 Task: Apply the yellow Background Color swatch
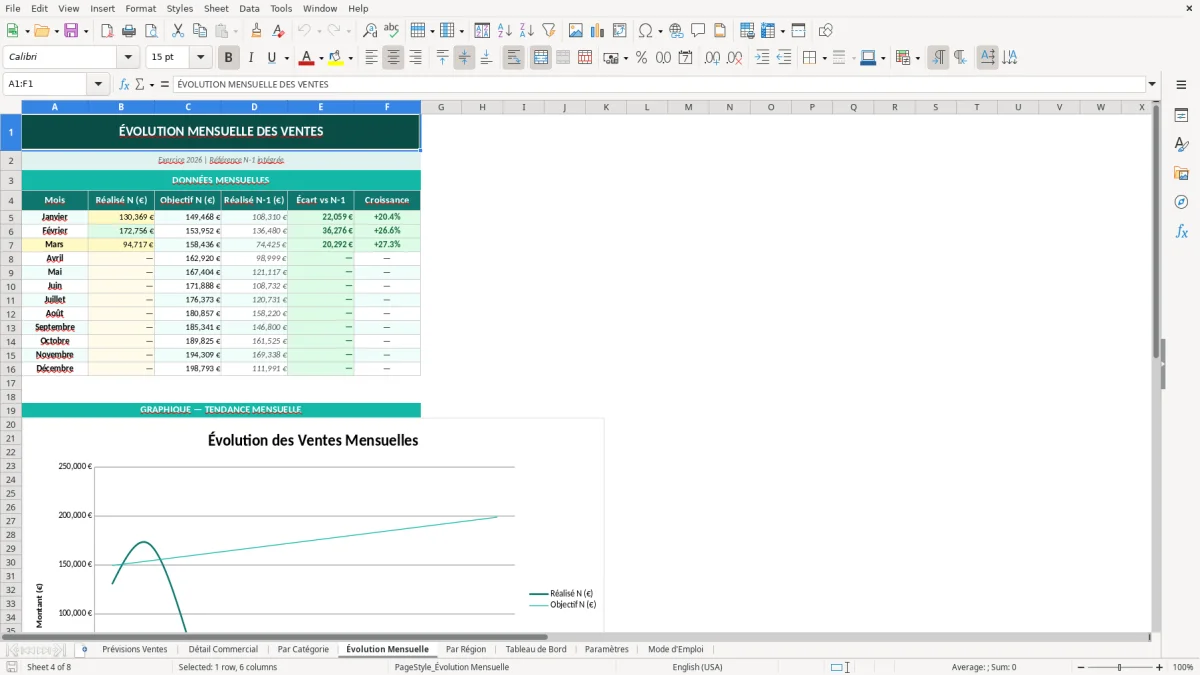point(336,58)
